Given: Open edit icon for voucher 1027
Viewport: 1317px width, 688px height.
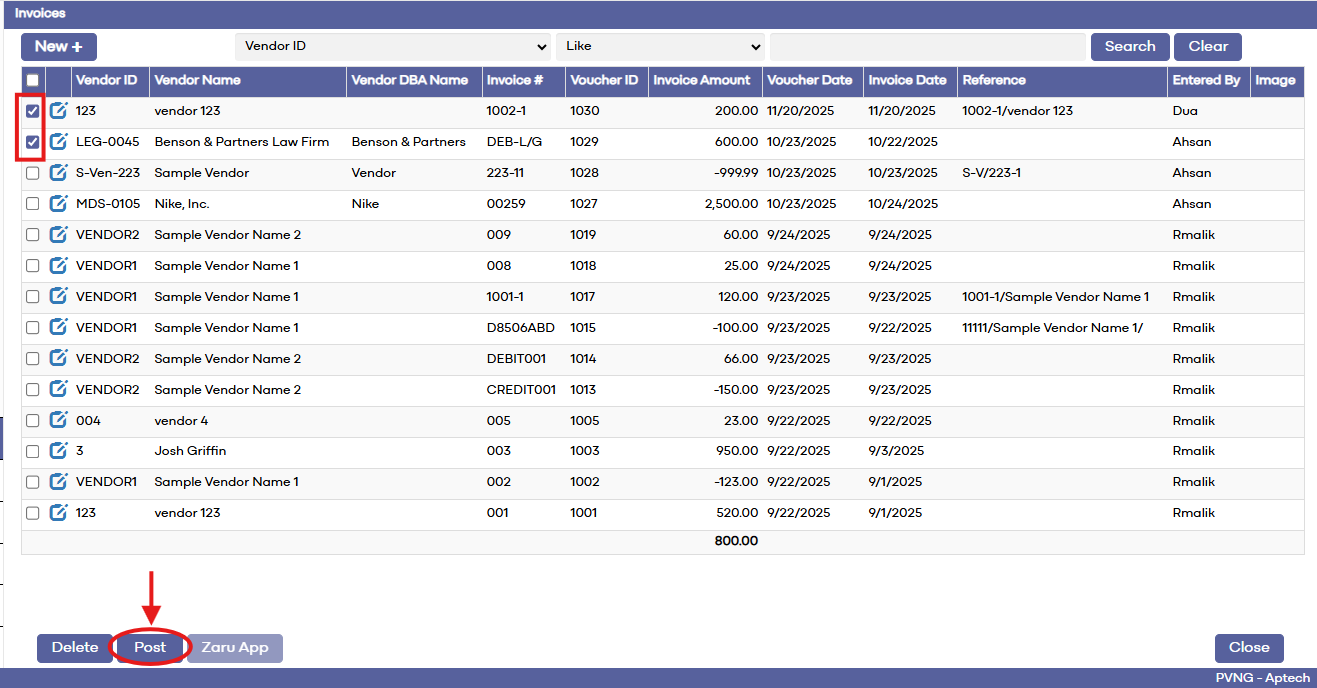Looking at the screenshot, I should coord(59,204).
